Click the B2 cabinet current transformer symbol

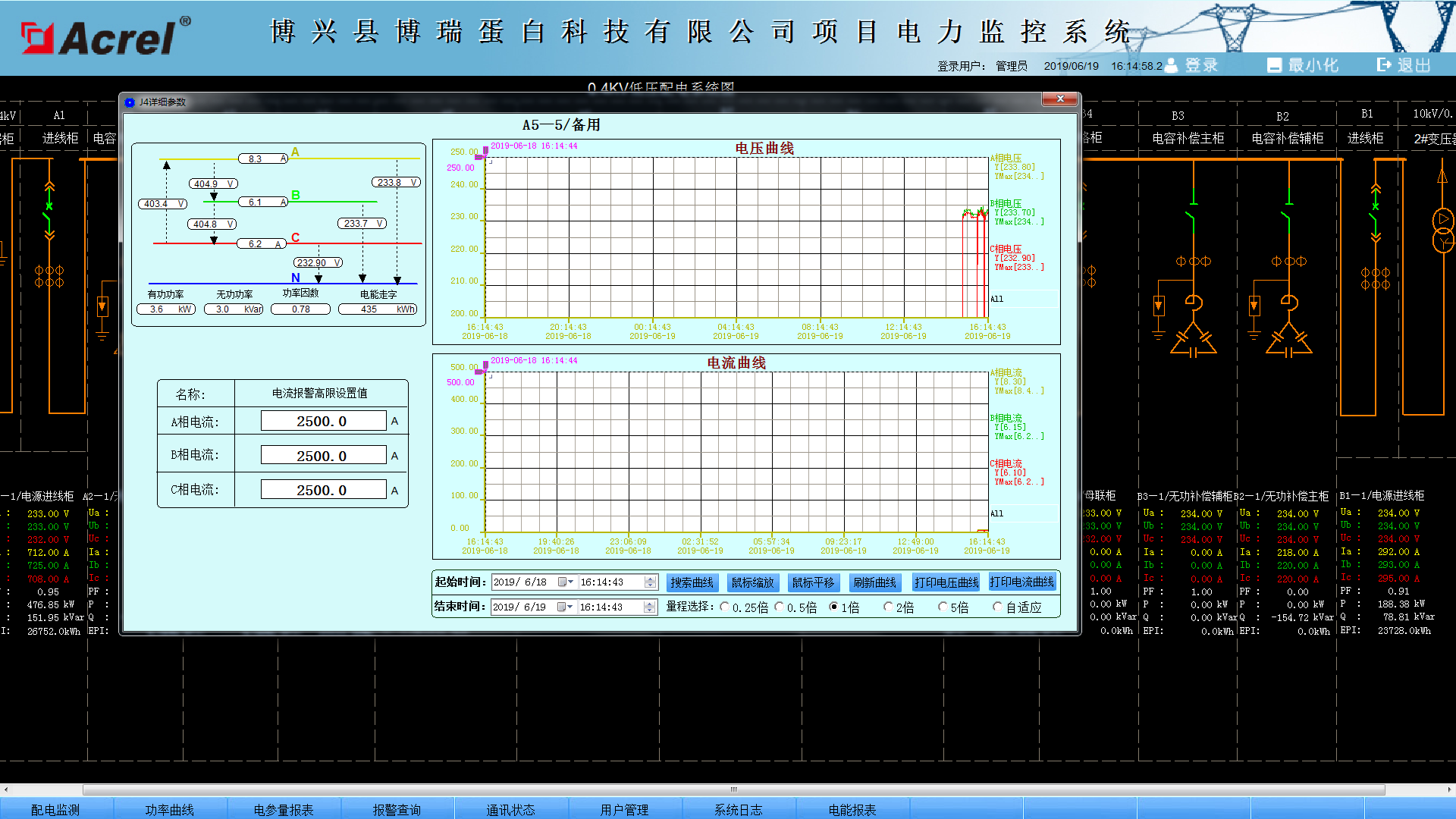coord(1289,262)
